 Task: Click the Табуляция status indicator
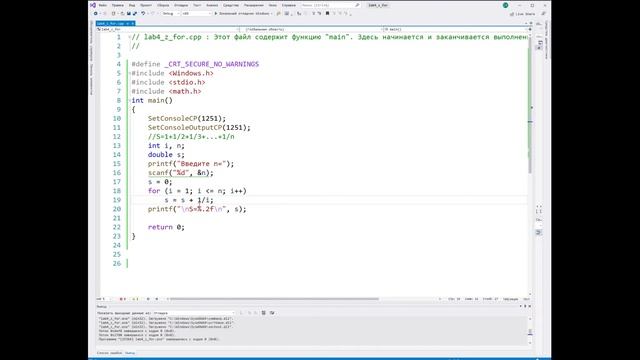(511, 299)
